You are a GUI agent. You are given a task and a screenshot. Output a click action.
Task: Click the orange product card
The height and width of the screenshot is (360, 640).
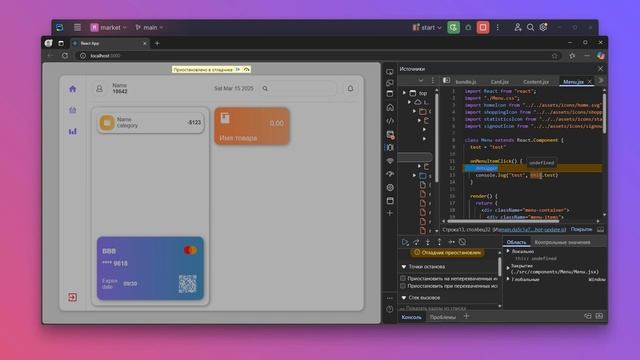[252, 126]
